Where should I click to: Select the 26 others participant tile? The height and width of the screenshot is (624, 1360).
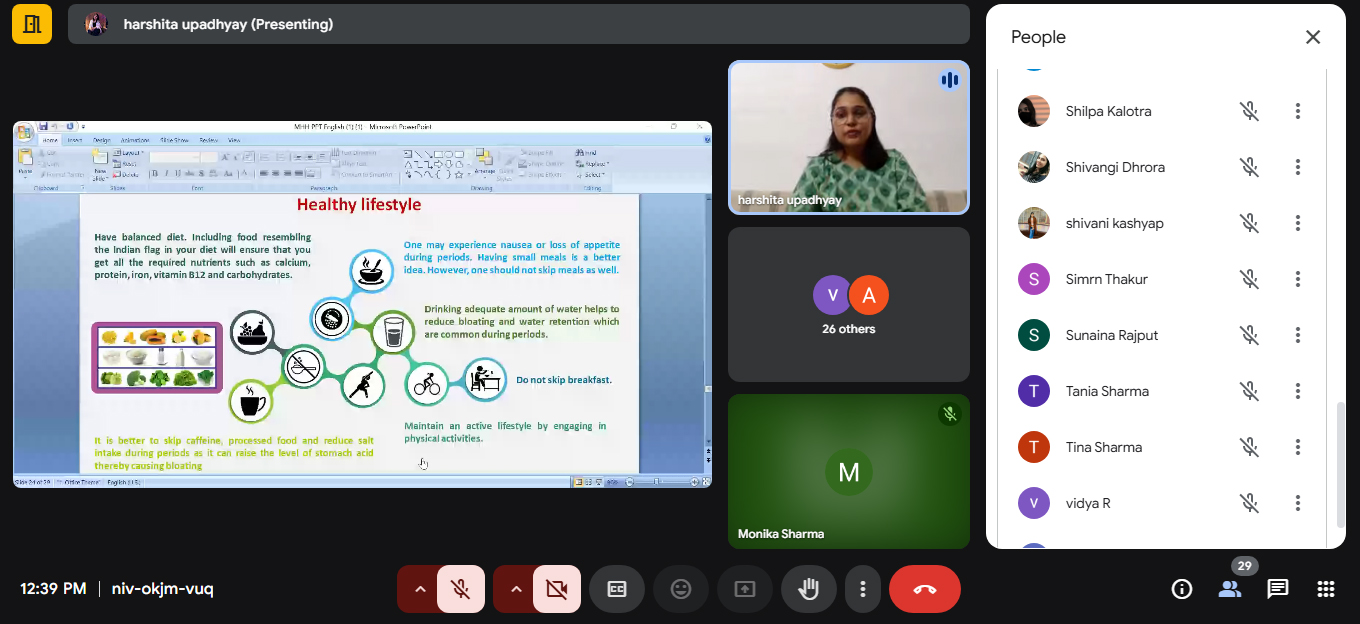(849, 304)
